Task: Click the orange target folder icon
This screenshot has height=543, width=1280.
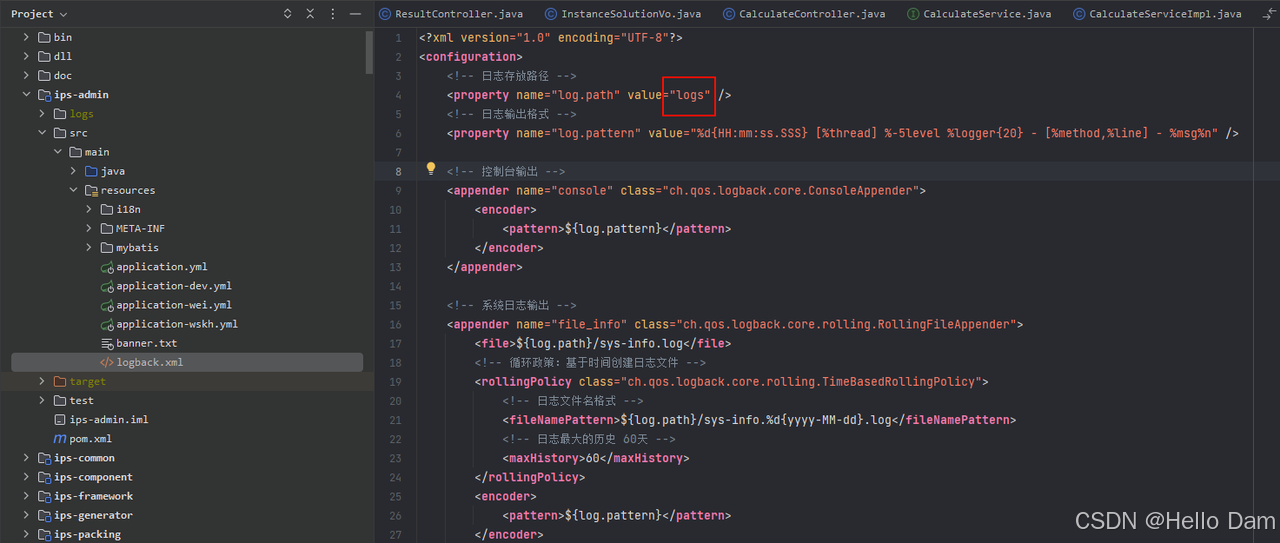Action: 60,381
